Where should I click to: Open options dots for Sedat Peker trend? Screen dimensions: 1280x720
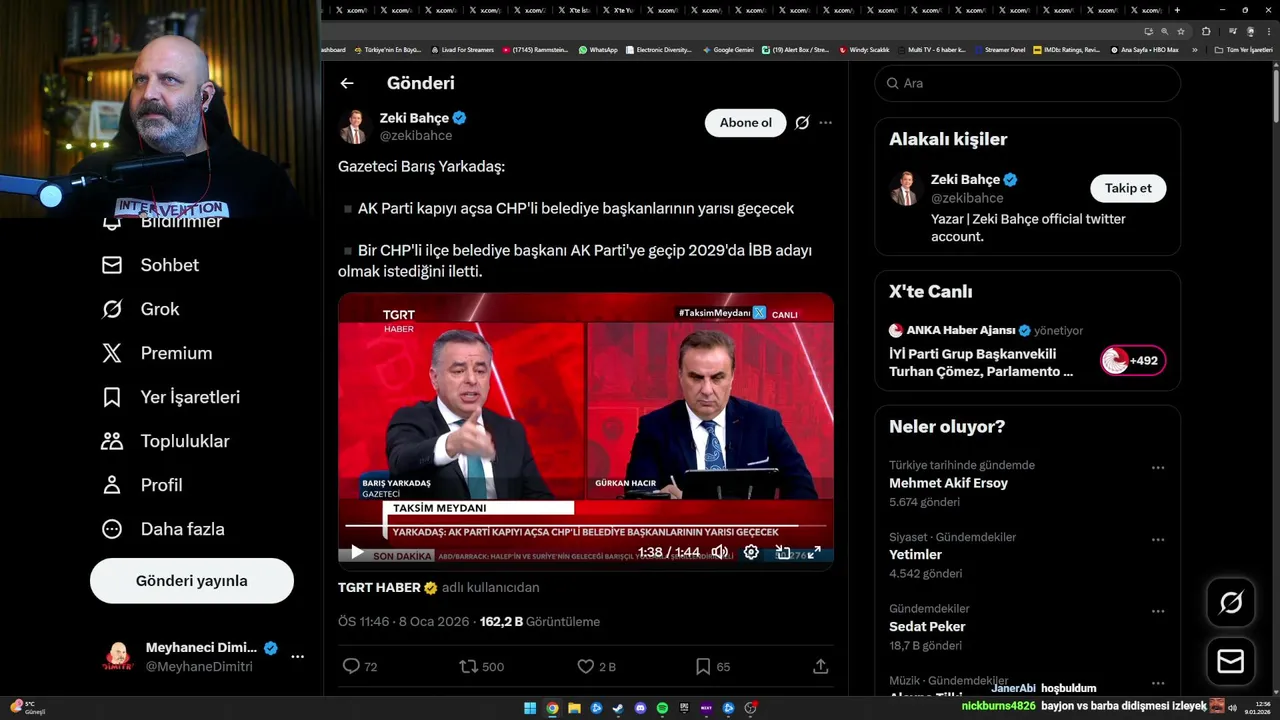(1157, 611)
